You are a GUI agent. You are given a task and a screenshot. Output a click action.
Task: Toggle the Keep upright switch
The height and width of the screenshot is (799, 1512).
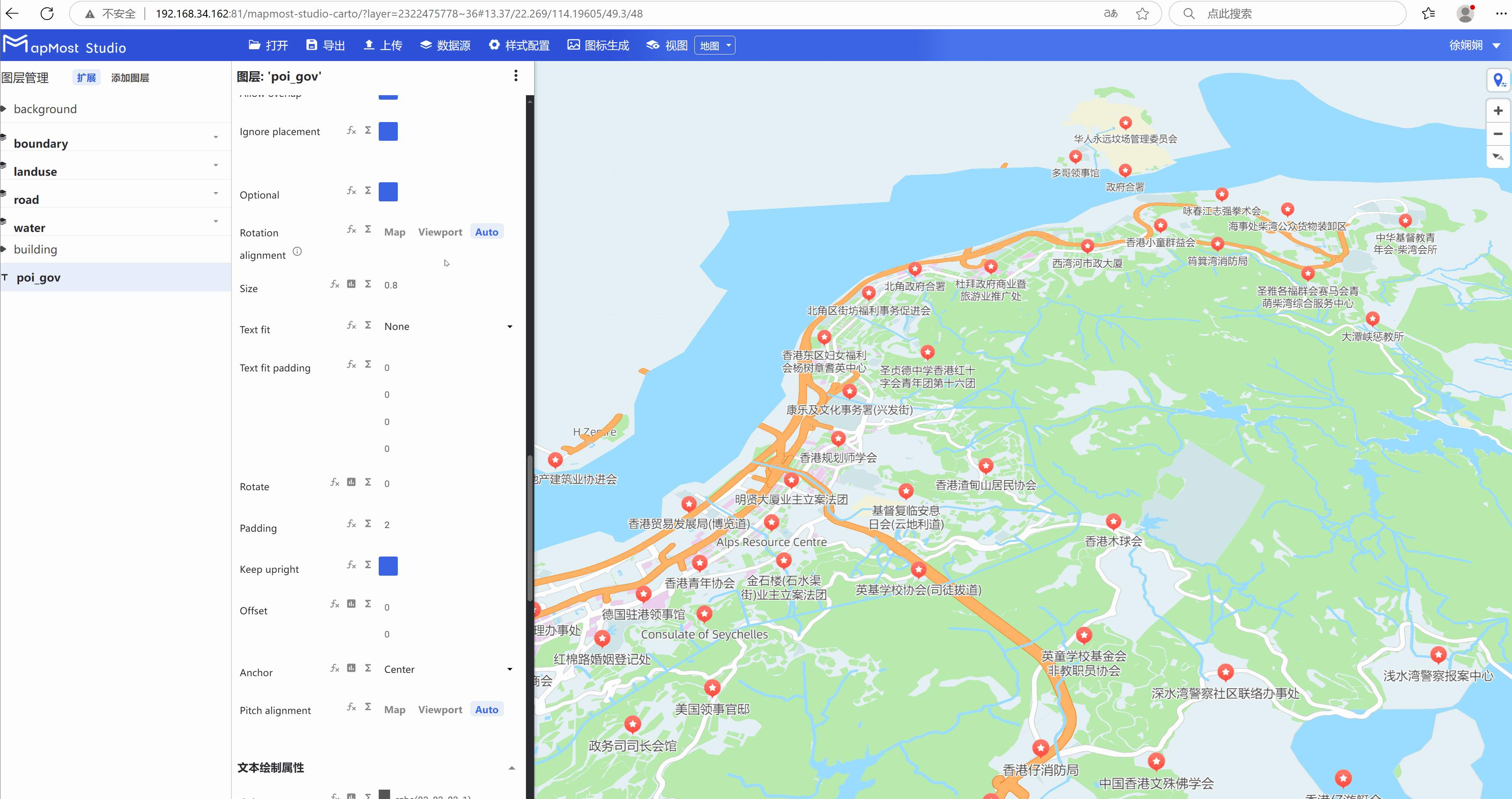(388, 566)
